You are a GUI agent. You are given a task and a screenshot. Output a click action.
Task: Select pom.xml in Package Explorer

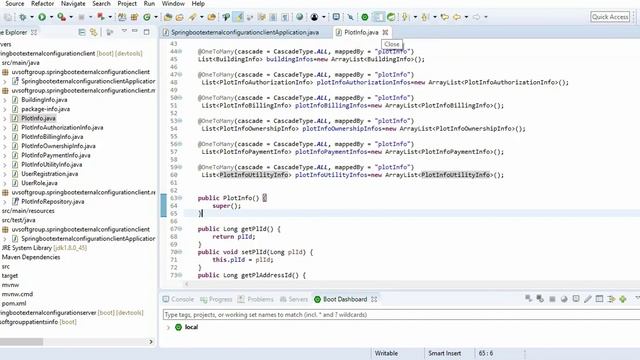pyautogui.click(x=14, y=303)
